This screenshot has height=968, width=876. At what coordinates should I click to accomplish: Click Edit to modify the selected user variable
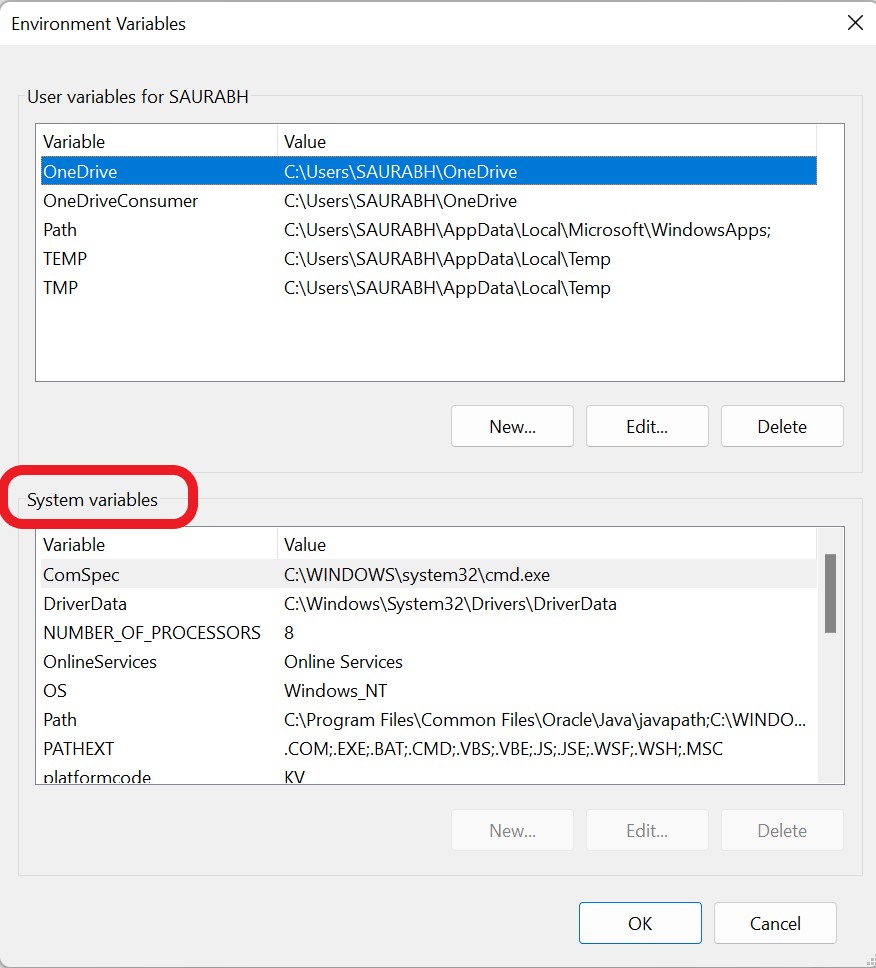[x=647, y=426]
